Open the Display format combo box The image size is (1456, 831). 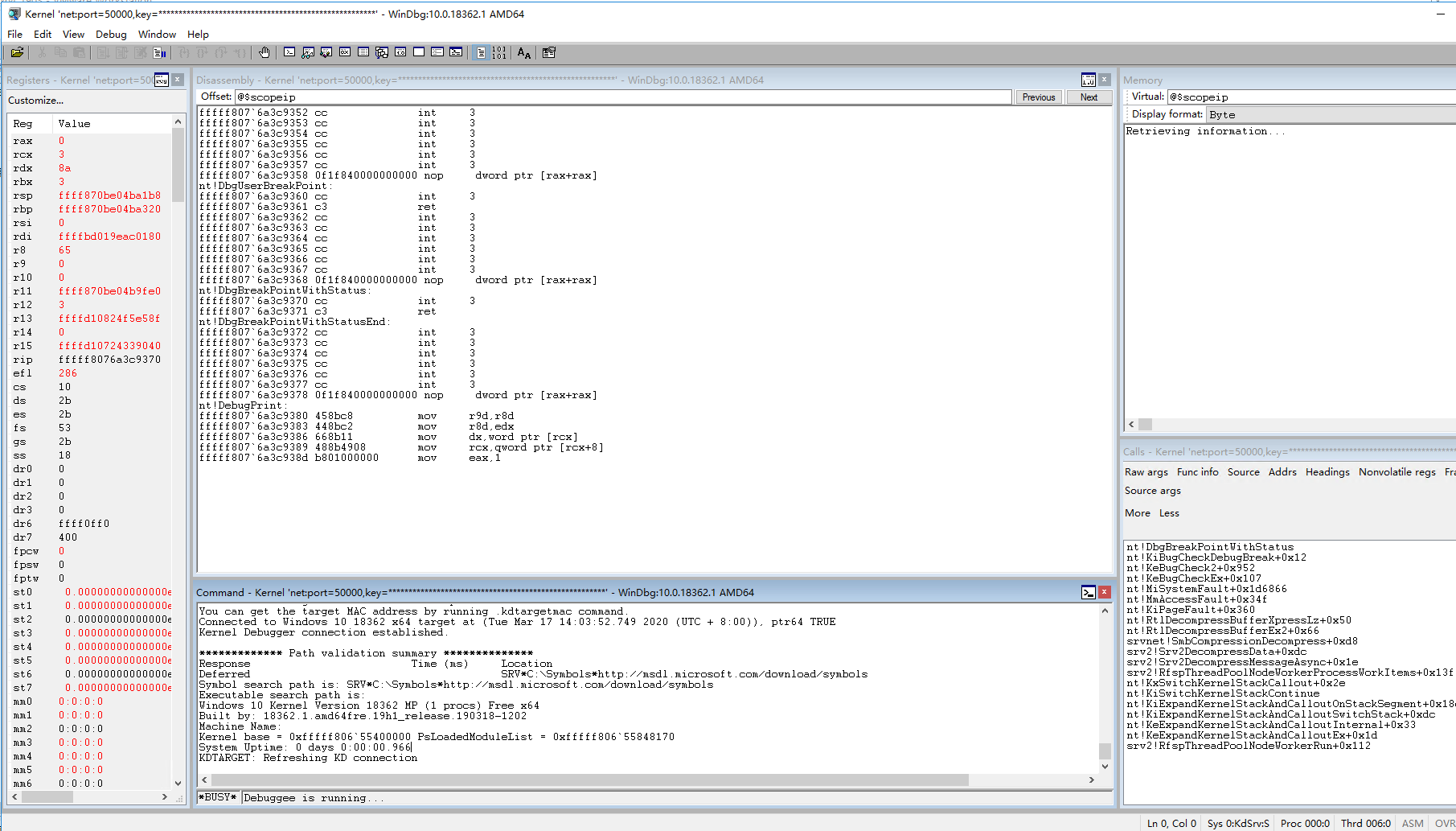[1331, 114]
